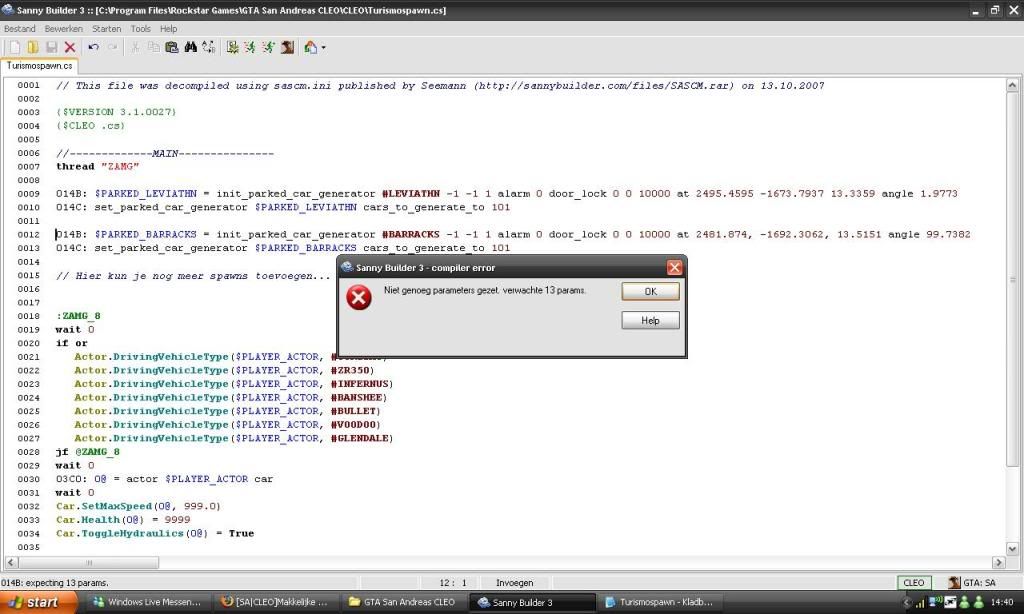
Task: Click the red error icon in the dialog
Action: click(359, 297)
